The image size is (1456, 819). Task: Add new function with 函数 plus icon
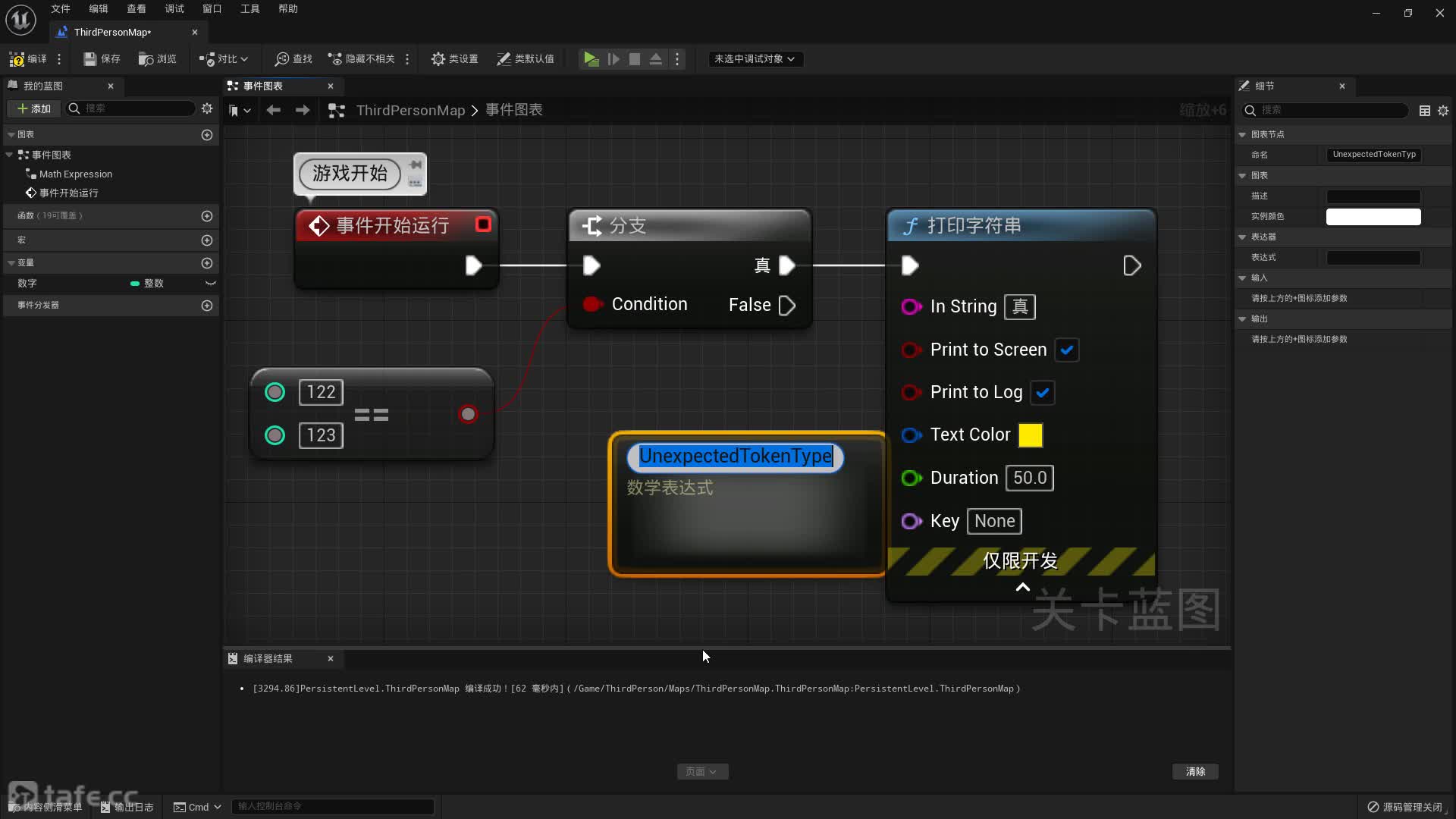tap(207, 216)
